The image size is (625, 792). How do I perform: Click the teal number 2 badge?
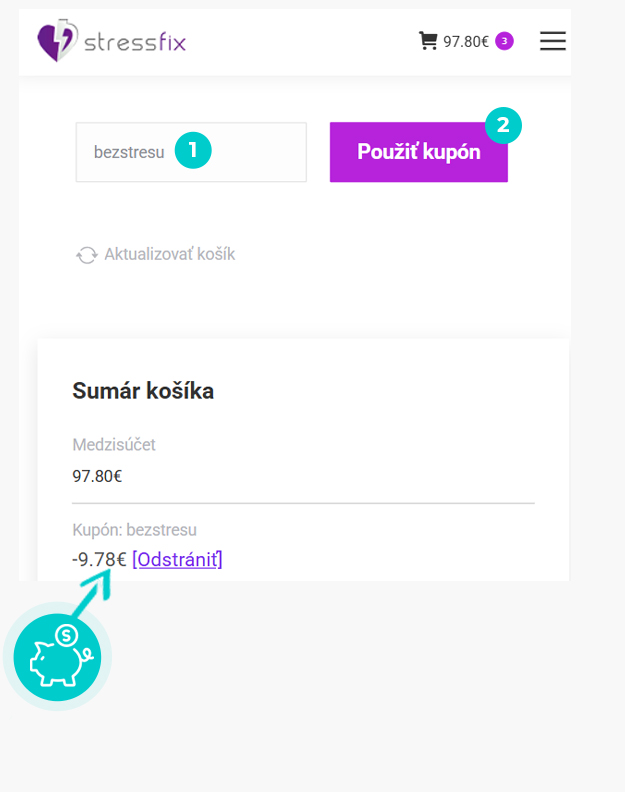click(x=503, y=125)
